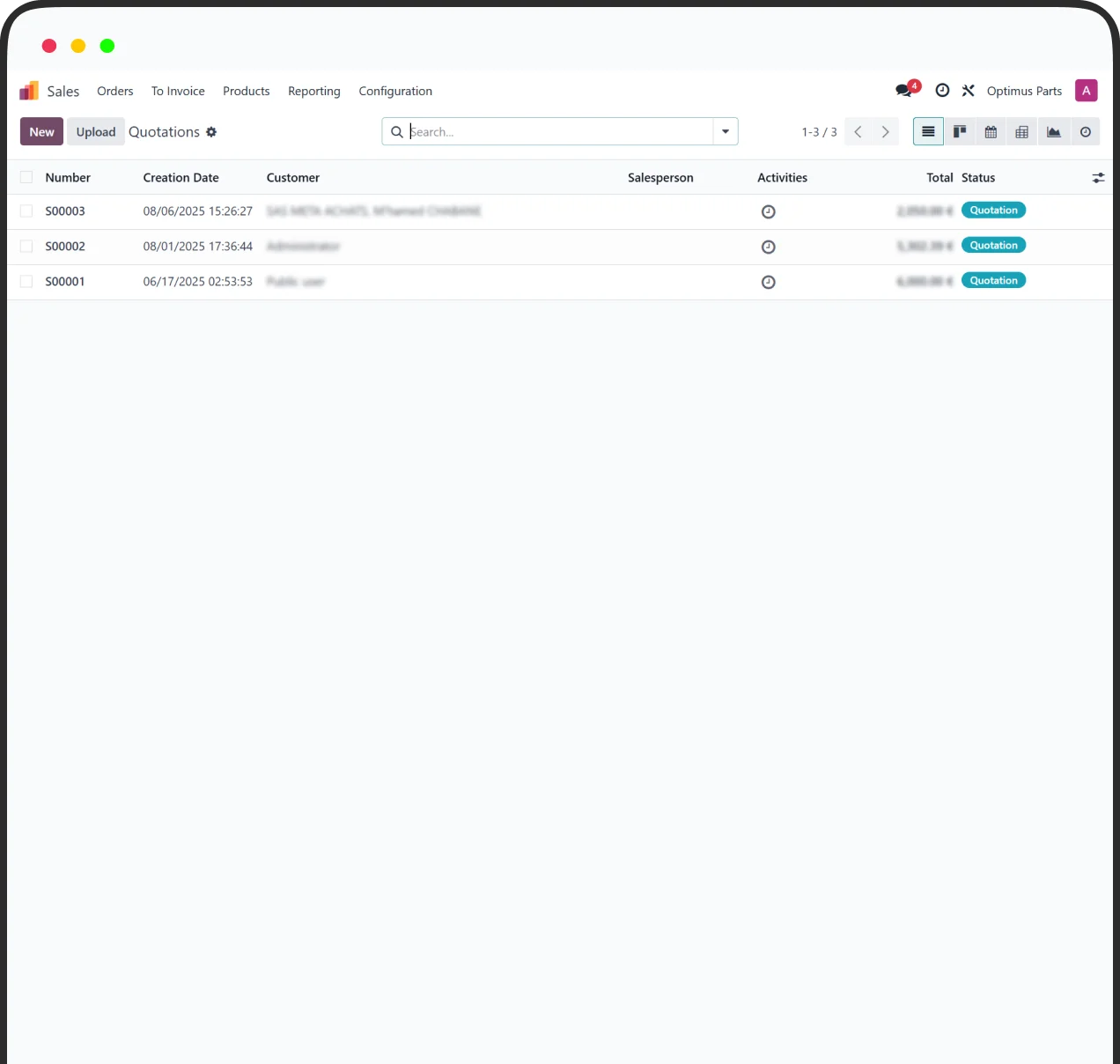The image size is (1120, 1064).
Task: Open the messages conversation icon
Action: point(904,91)
